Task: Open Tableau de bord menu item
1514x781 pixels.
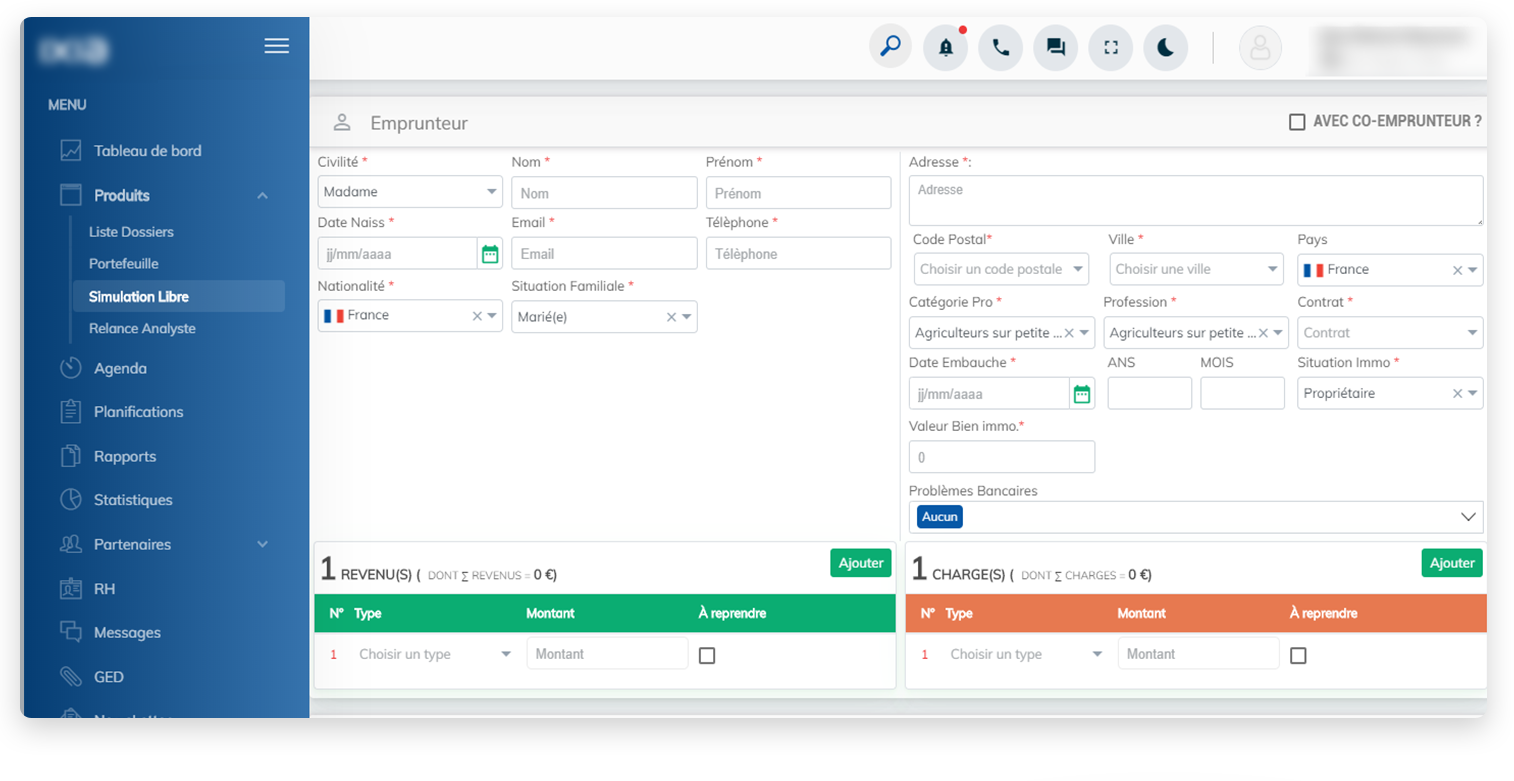Action: (147, 151)
